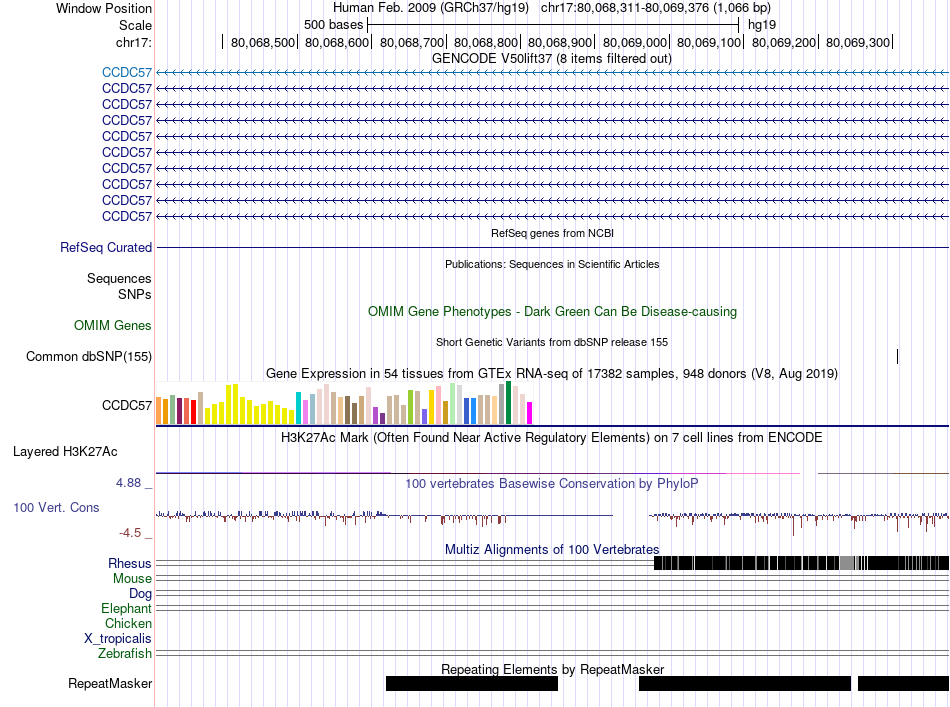Click the Mouse alignment label
Image resolution: width=950 pixels, height=707 pixels.
(132, 579)
